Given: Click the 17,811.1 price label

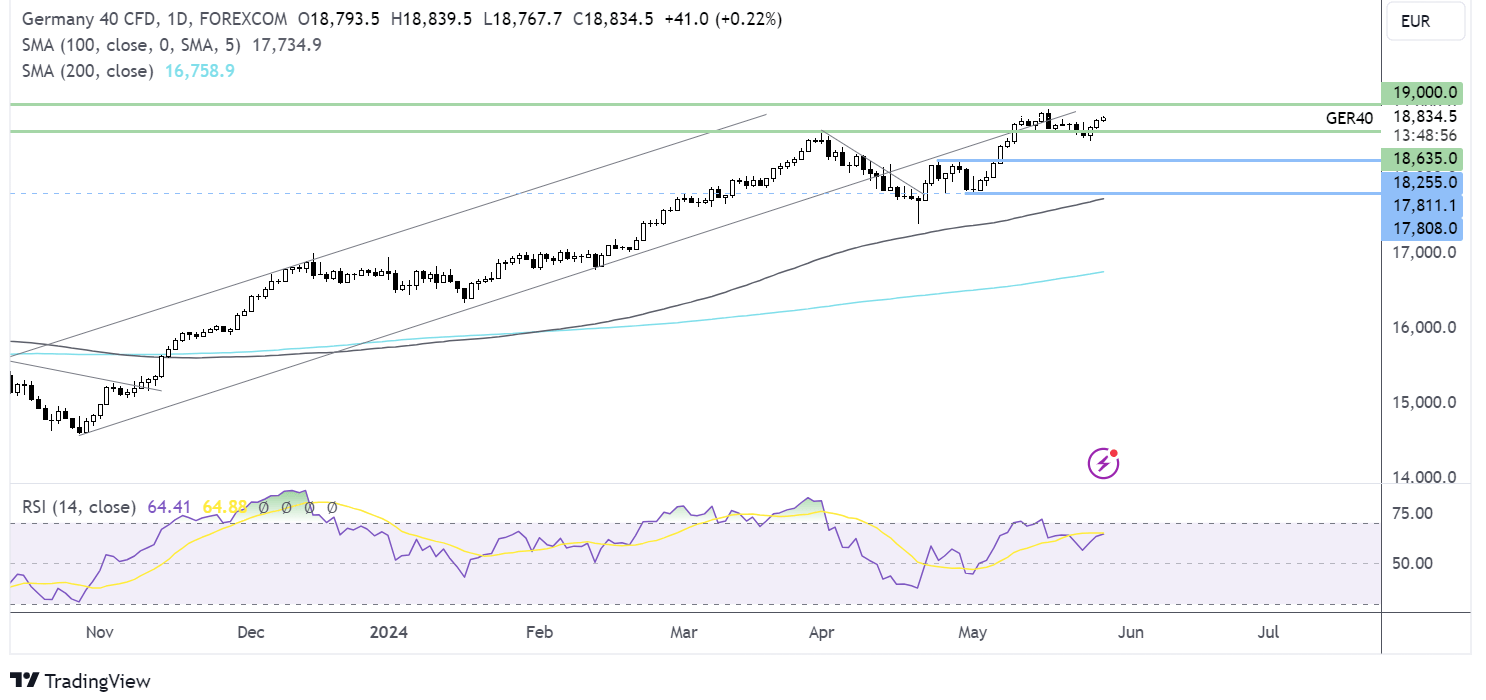Looking at the screenshot, I should coord(1421,205).
